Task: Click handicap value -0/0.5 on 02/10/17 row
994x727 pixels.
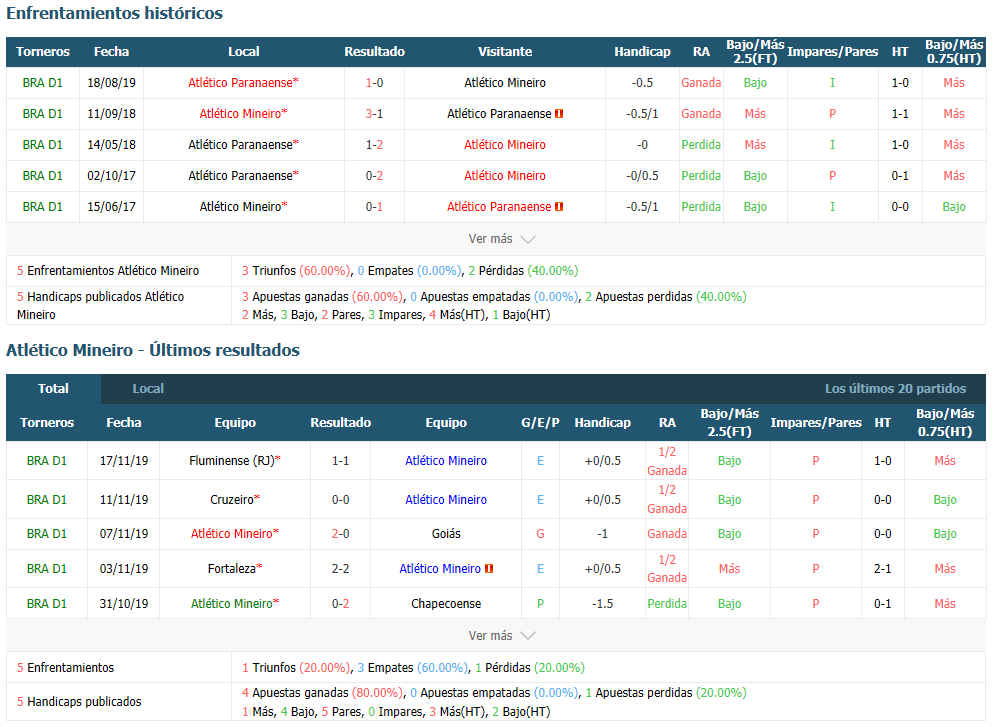Action: [x=642, y=176]
